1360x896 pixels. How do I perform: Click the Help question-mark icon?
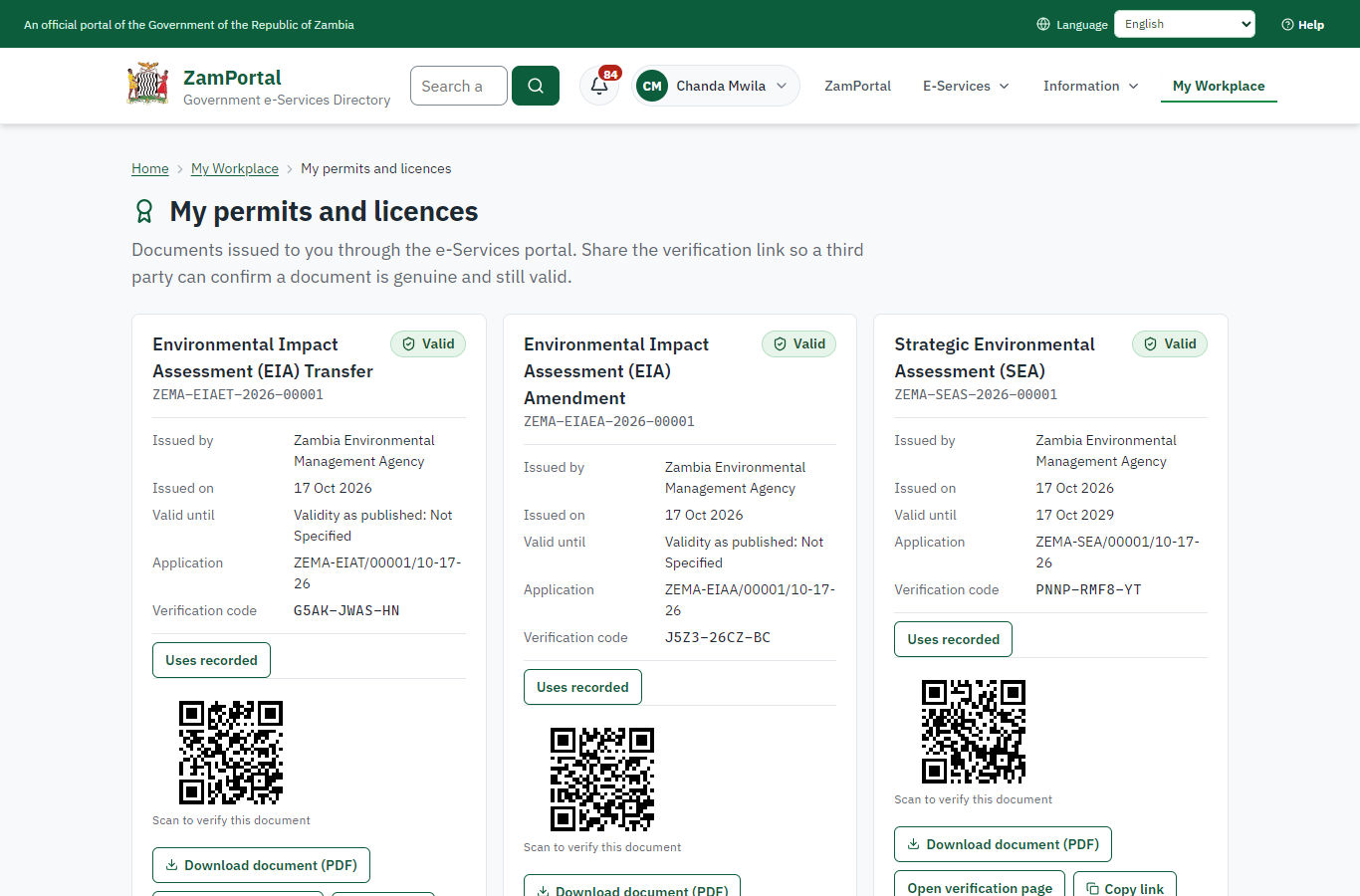pyautogui.click(x=1287, y=24)
